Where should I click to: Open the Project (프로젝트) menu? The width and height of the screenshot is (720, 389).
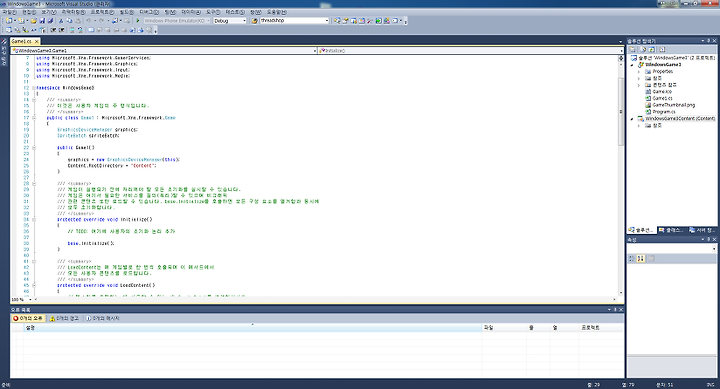(102, 12)
